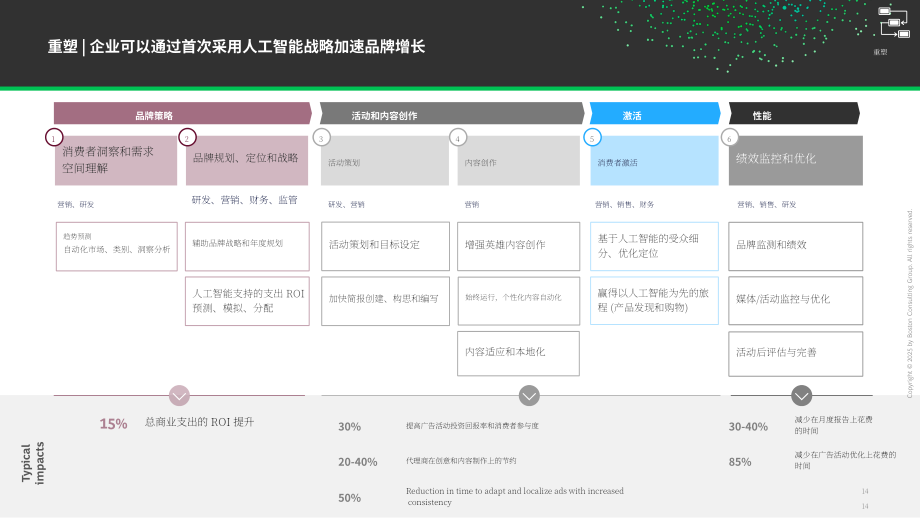This screenshot has height=518, width=920.
Task: Click the 内容创作 gray card
Action: [519, 161]
